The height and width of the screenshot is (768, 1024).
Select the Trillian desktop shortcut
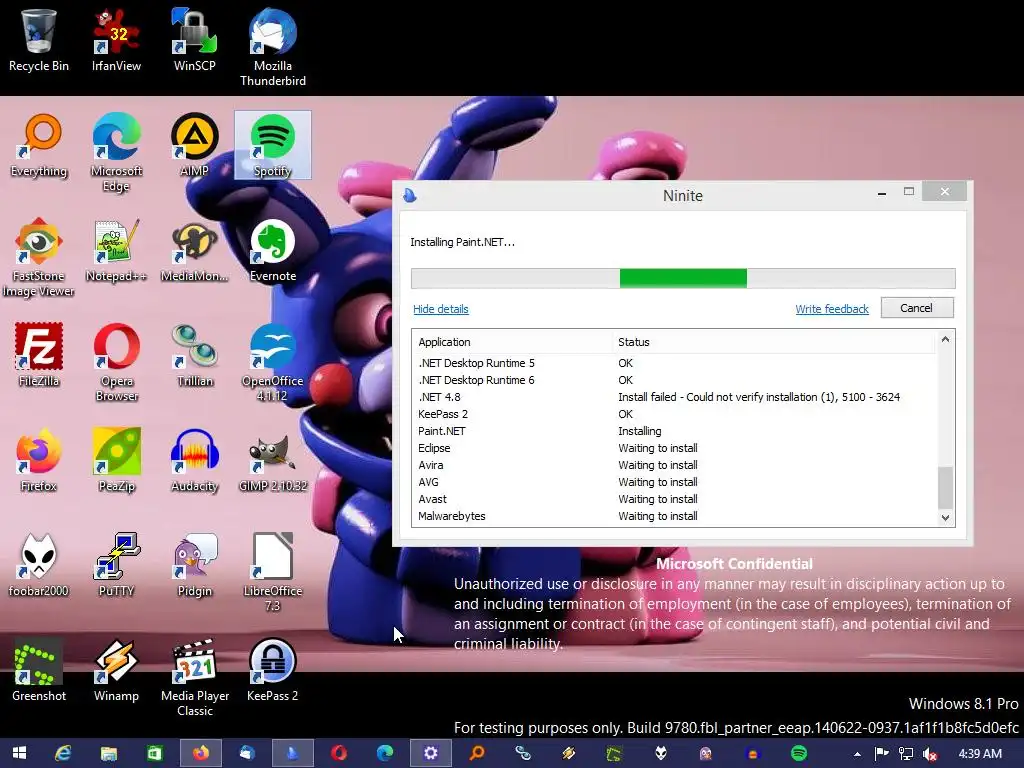tap(195, 356)
